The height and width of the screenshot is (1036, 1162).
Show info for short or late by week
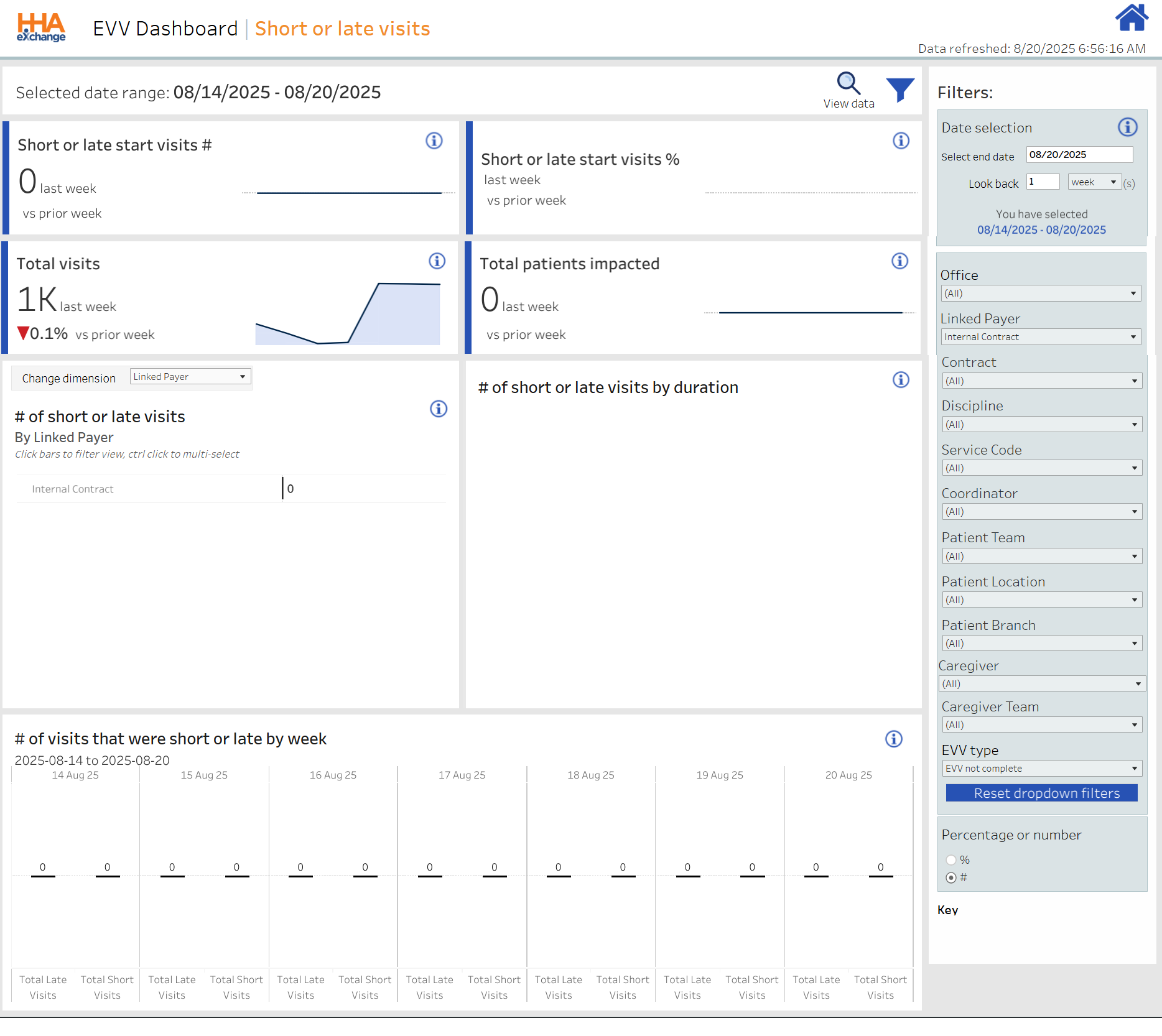(893, 739)
